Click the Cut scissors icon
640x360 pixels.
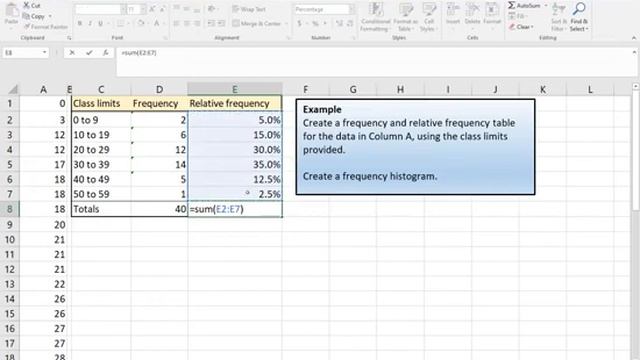[x=27, y=5]
